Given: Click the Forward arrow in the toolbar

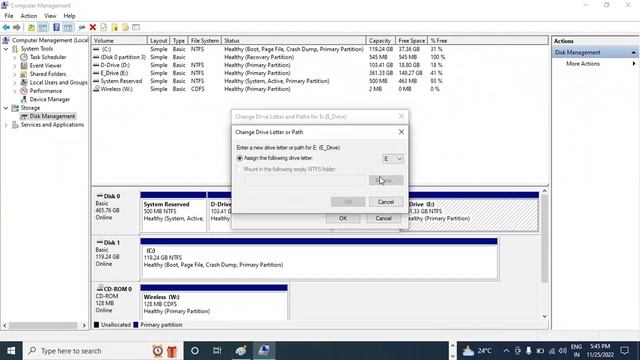Looking at the screenshot, I should (17, 27).
